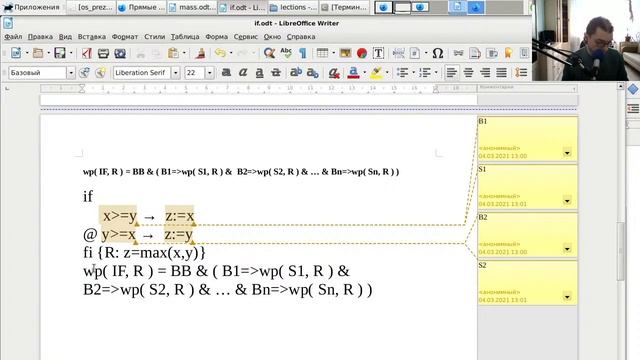Image resolution: width=640 pixels, height=360 pixels.
Task: Align text left
Action: (x=451, y=73)
